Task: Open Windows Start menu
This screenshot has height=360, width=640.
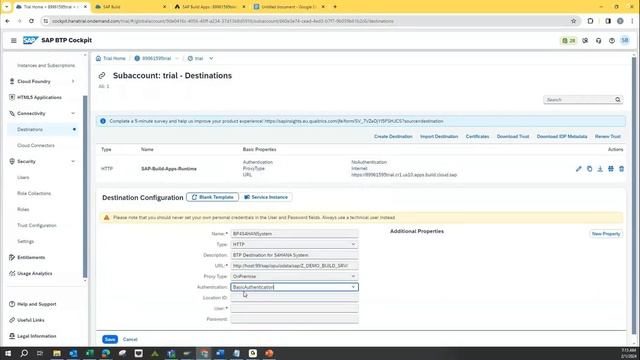Action: coord(8,353)
